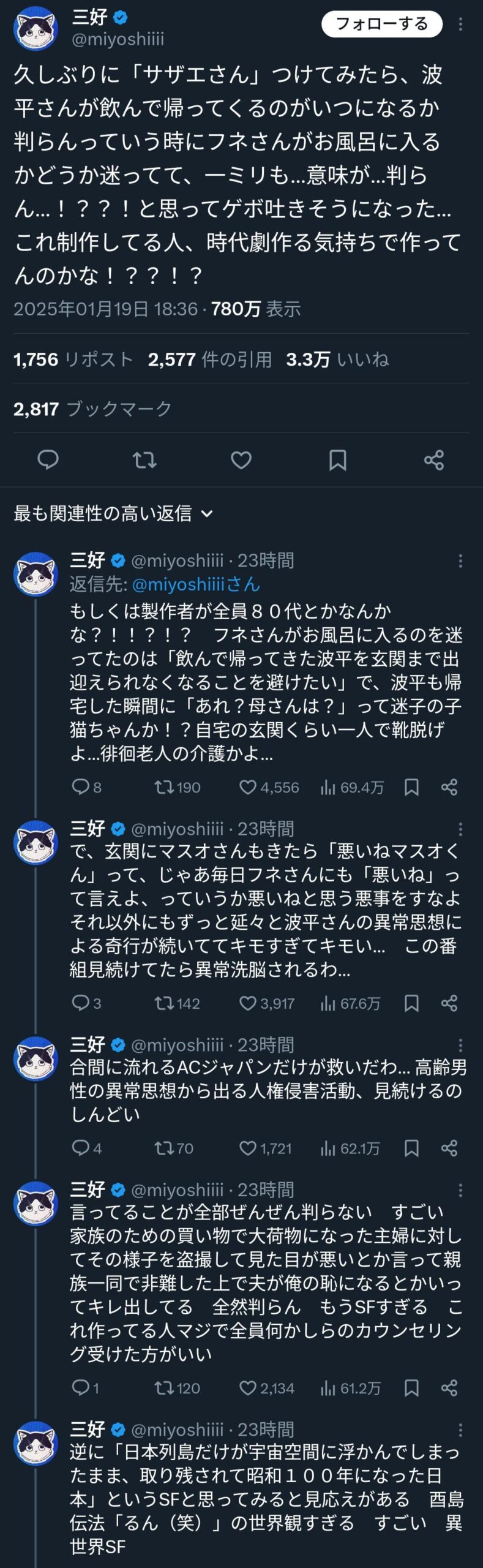Bookmark the reply with 67.6万 views
Viewport: 483px width, 1568px height.
tap(411, 1003)
